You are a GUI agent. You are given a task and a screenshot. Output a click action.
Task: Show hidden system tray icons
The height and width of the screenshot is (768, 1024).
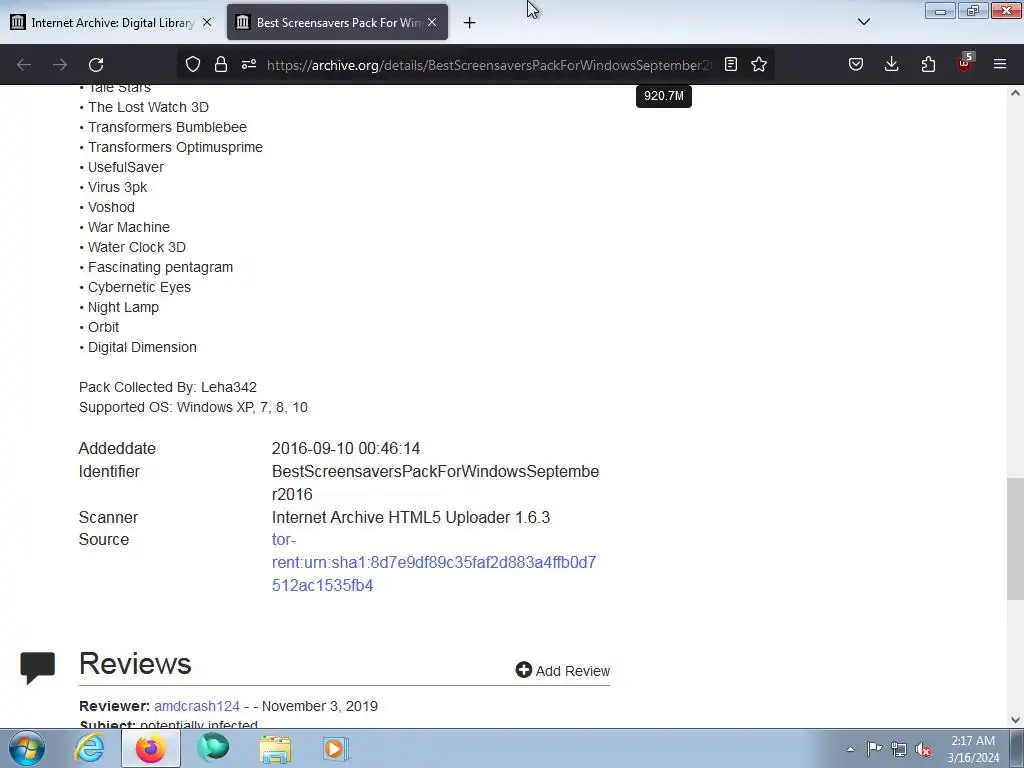850,749
